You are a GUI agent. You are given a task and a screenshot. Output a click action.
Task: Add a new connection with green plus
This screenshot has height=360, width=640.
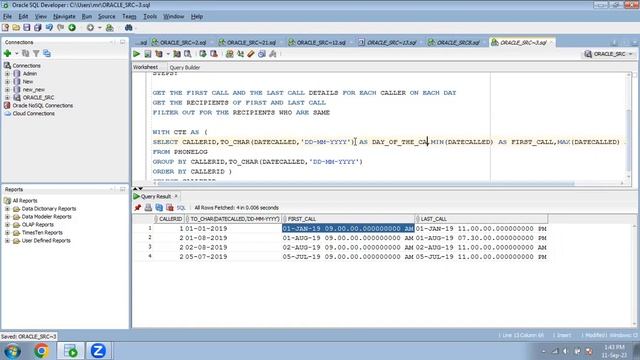point(7,53)
